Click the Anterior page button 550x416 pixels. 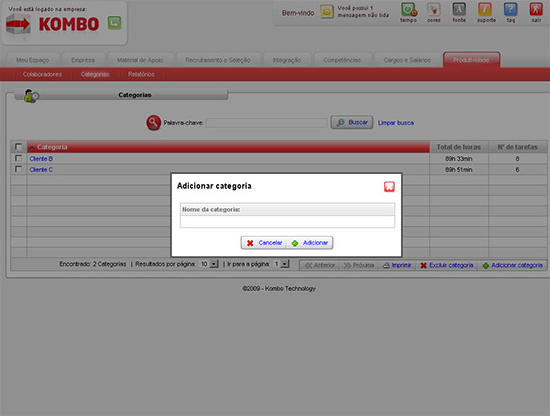[x=320, y=265]
